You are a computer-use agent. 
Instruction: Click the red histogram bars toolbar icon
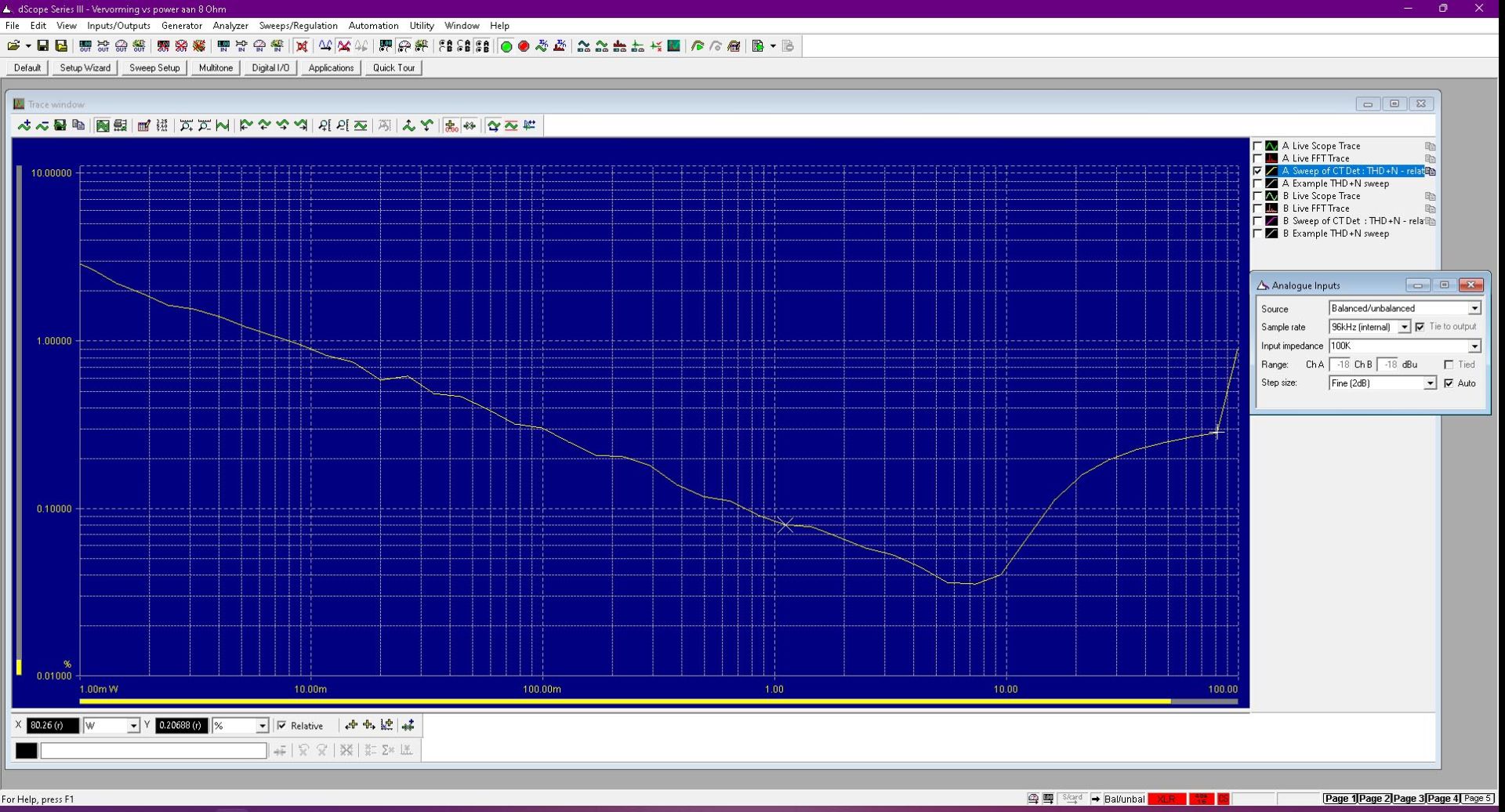[x=620, y=46]
